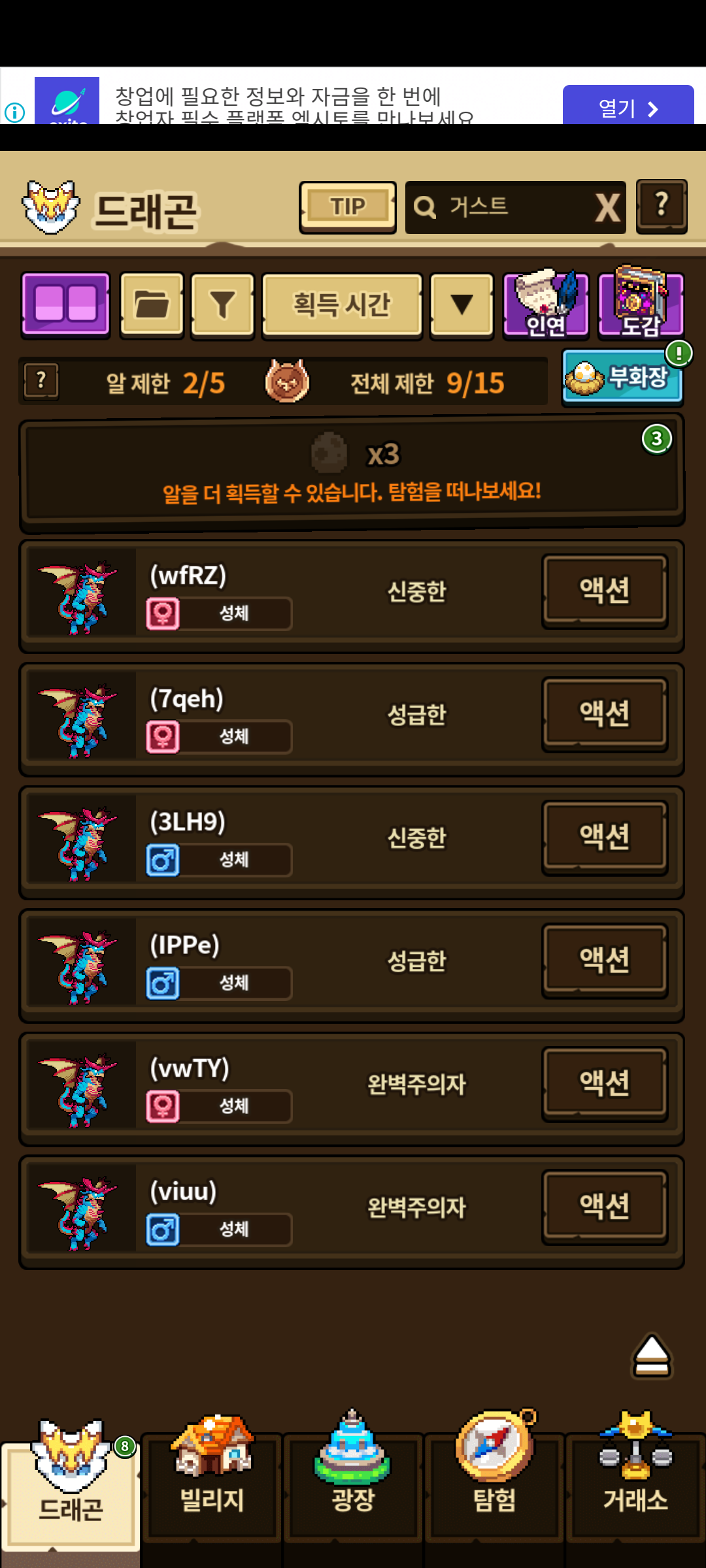Open the folder icon button
This screenshot has width=706, height=1568.
coord(152,306)
